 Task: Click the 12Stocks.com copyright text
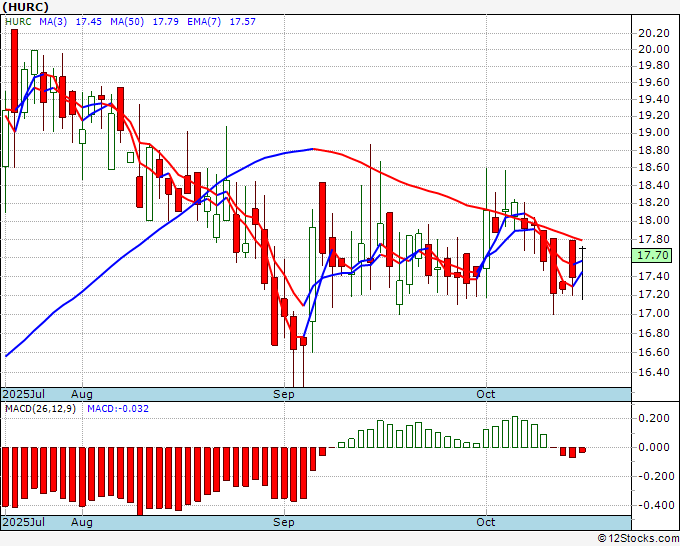click(638, 539)
